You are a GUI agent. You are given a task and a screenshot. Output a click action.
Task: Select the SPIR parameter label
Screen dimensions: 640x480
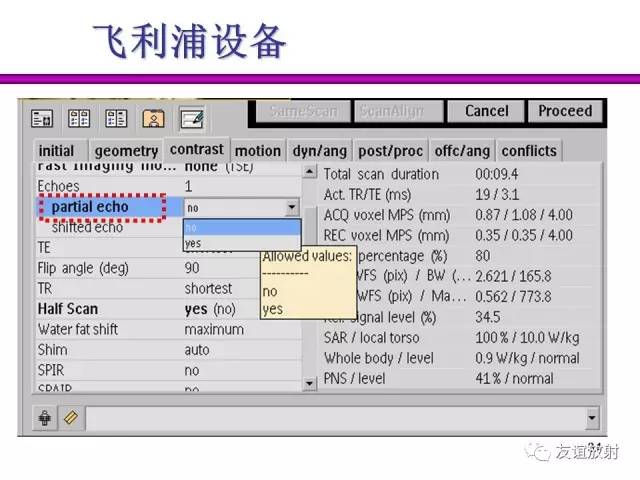[51, 370]
